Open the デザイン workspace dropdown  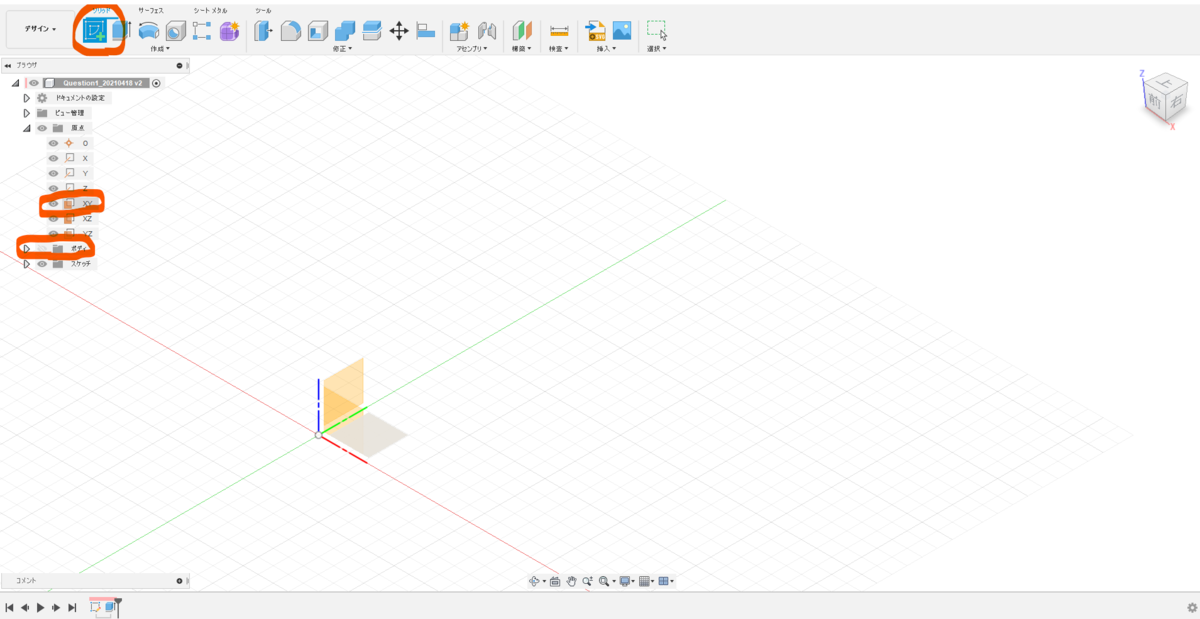point(40,29)
